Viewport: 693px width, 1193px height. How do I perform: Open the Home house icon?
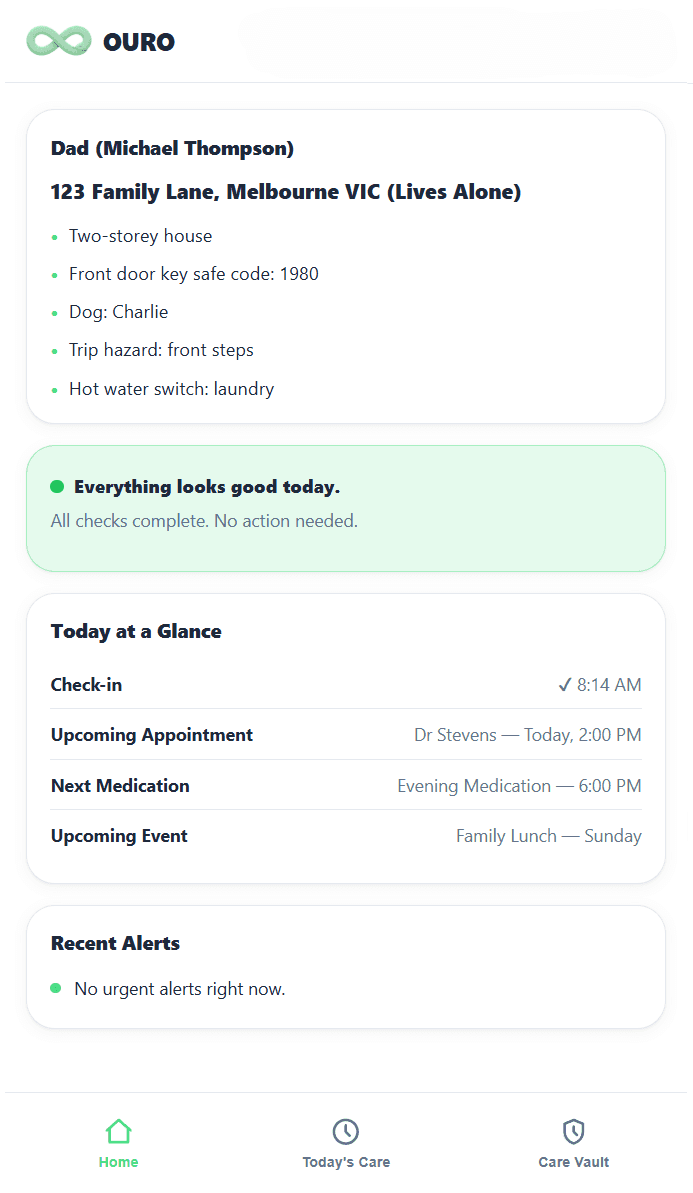point(118,1131)
